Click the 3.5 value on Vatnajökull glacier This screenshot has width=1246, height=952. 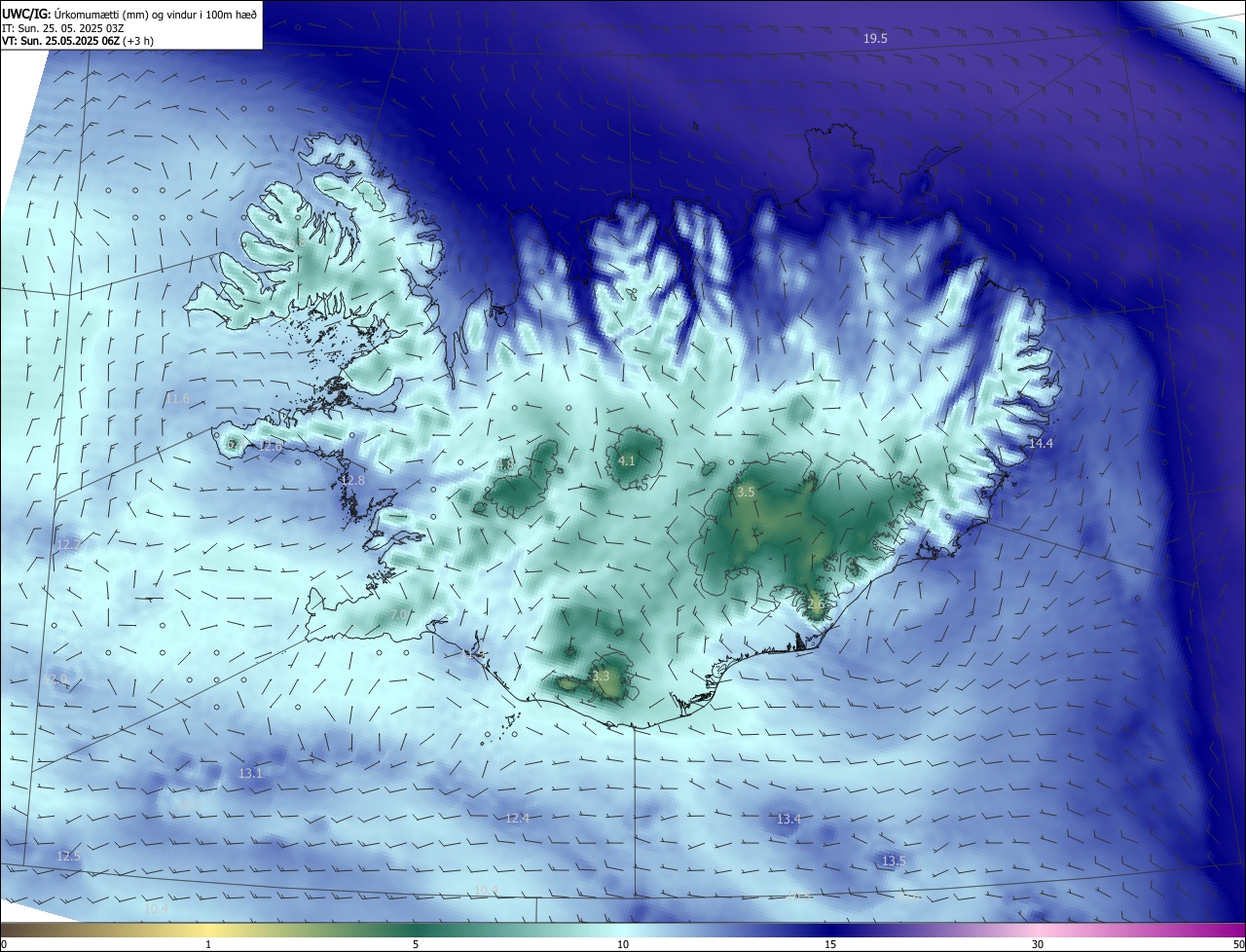tap(746, 493)
